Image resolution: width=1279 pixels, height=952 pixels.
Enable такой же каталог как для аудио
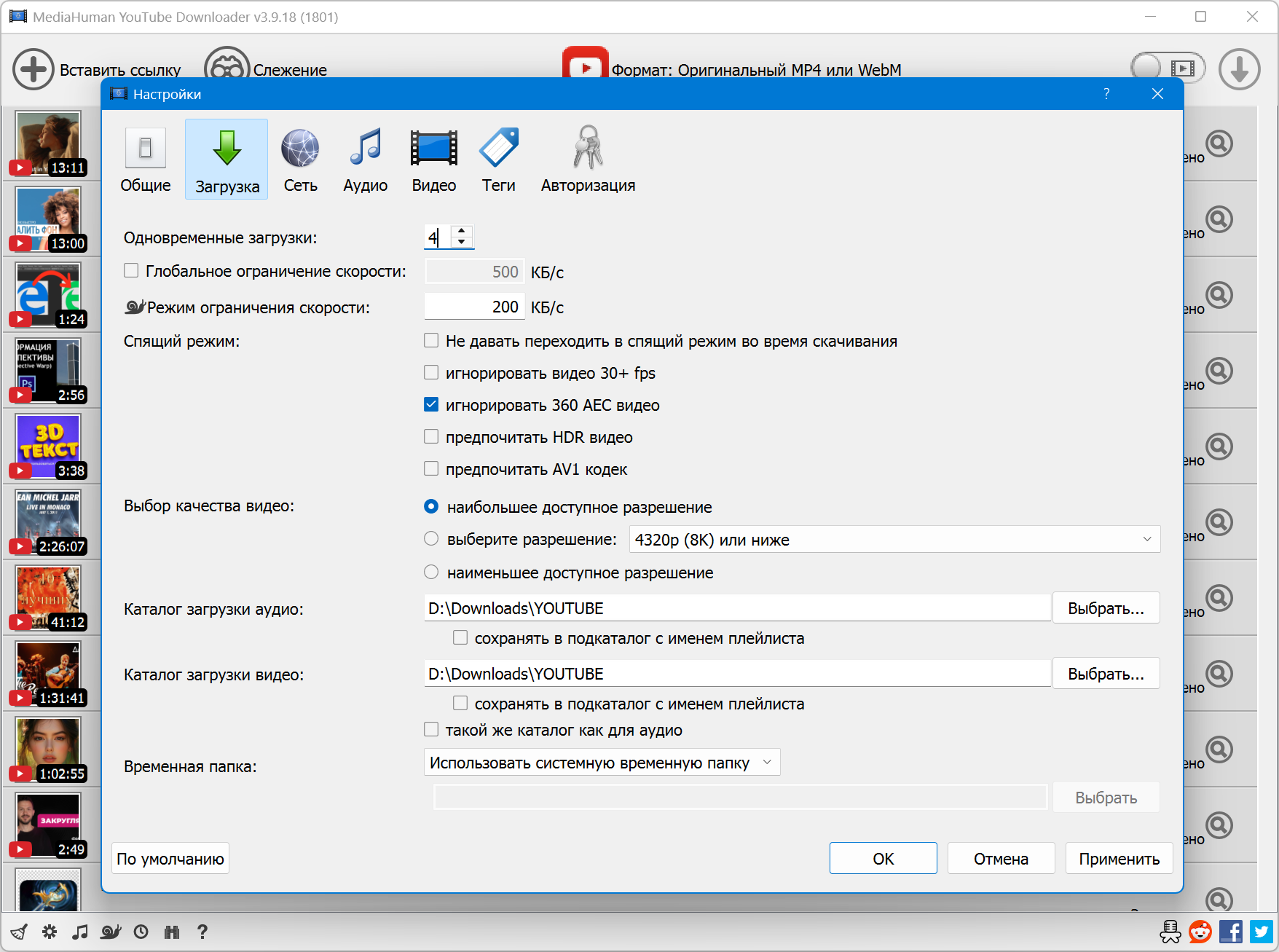tap(431, 730)
